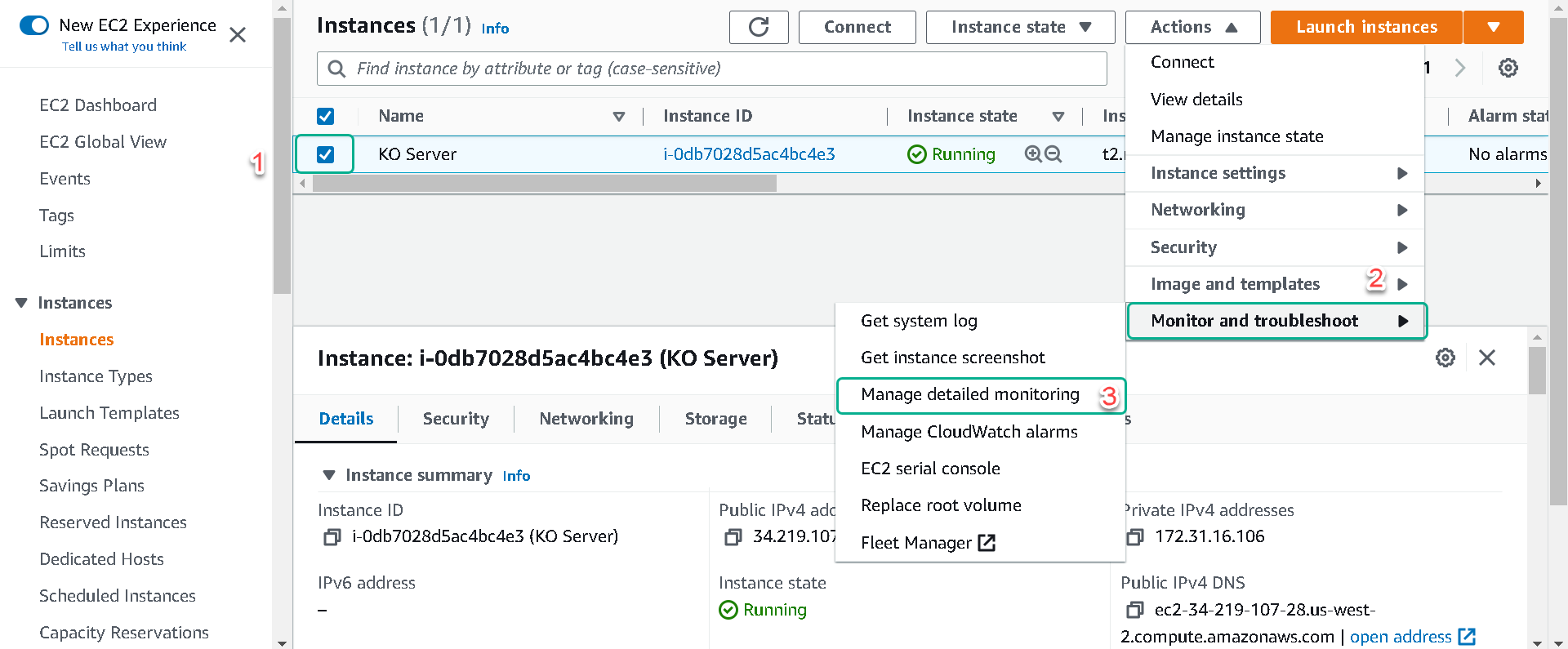This screenshot has width=1568, height=649.
Task: Expand Image and templates submenu
Action: coord(1275,284)
